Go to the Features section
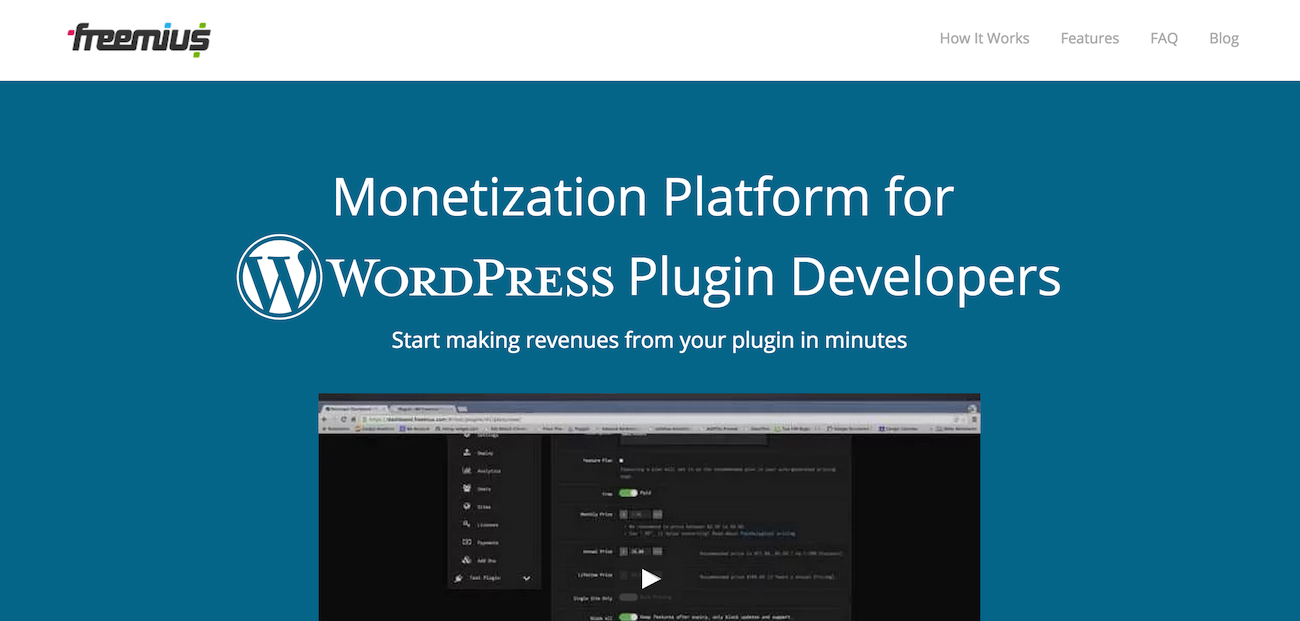The image size is (1300, 621). (1089, 38)
